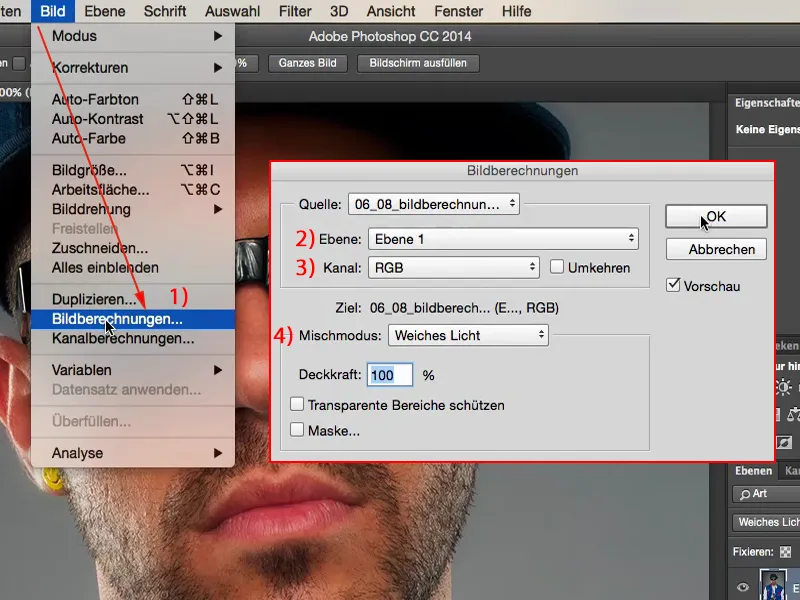Viewport: 800px width, 600px height.
Task: Open the layers panel Weiches Licht dropdown
Action: click(x=766, y=522)
